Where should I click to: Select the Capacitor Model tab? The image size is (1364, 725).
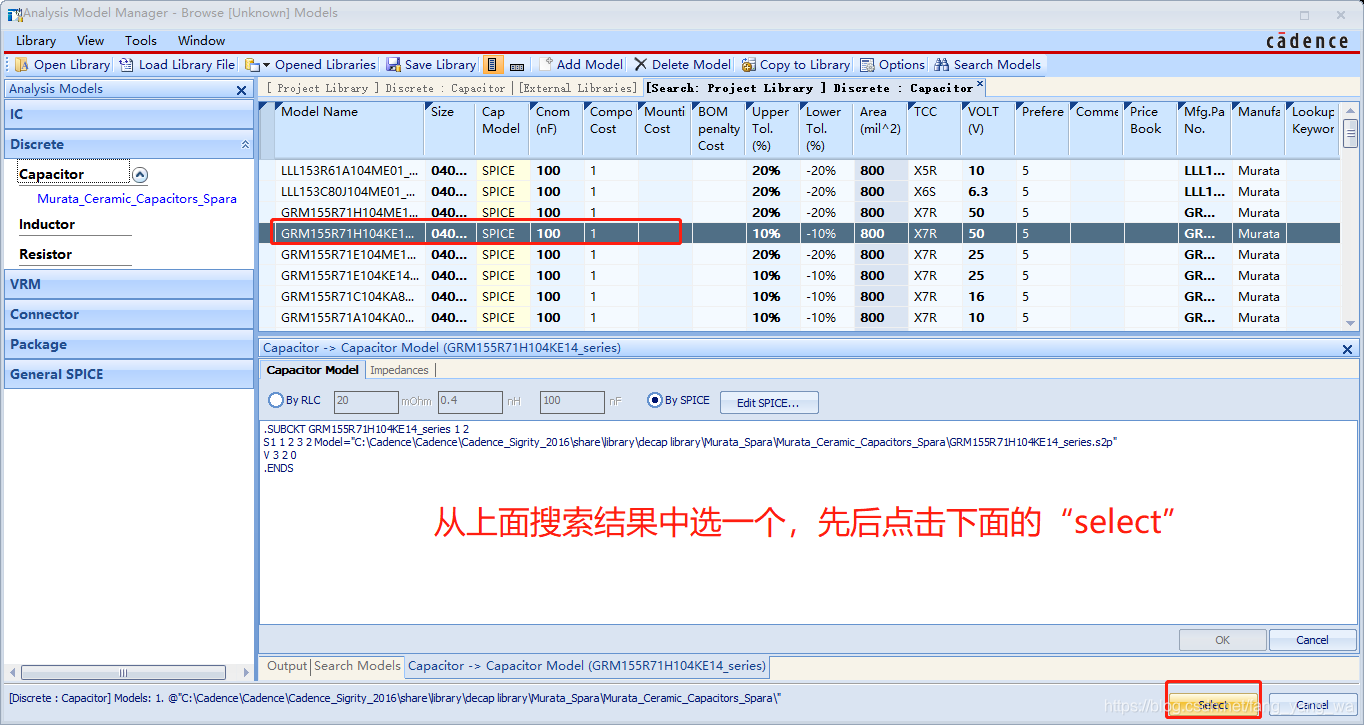point(312,370)
